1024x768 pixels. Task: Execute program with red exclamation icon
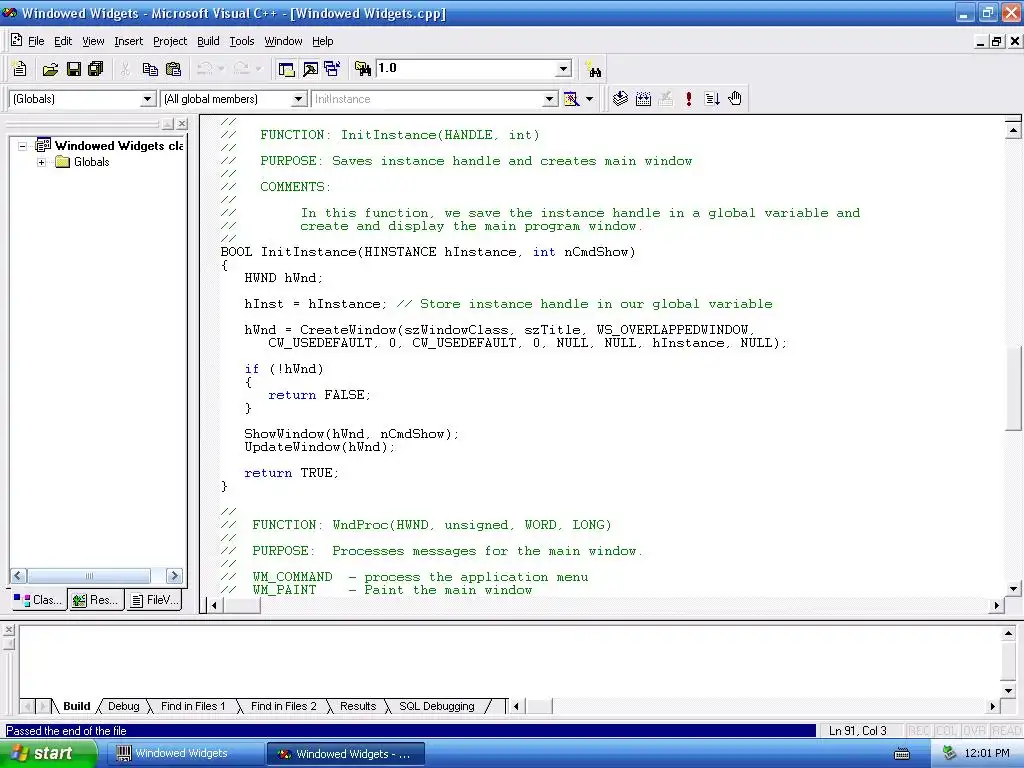pyautogui.click(x=688, y=99)
